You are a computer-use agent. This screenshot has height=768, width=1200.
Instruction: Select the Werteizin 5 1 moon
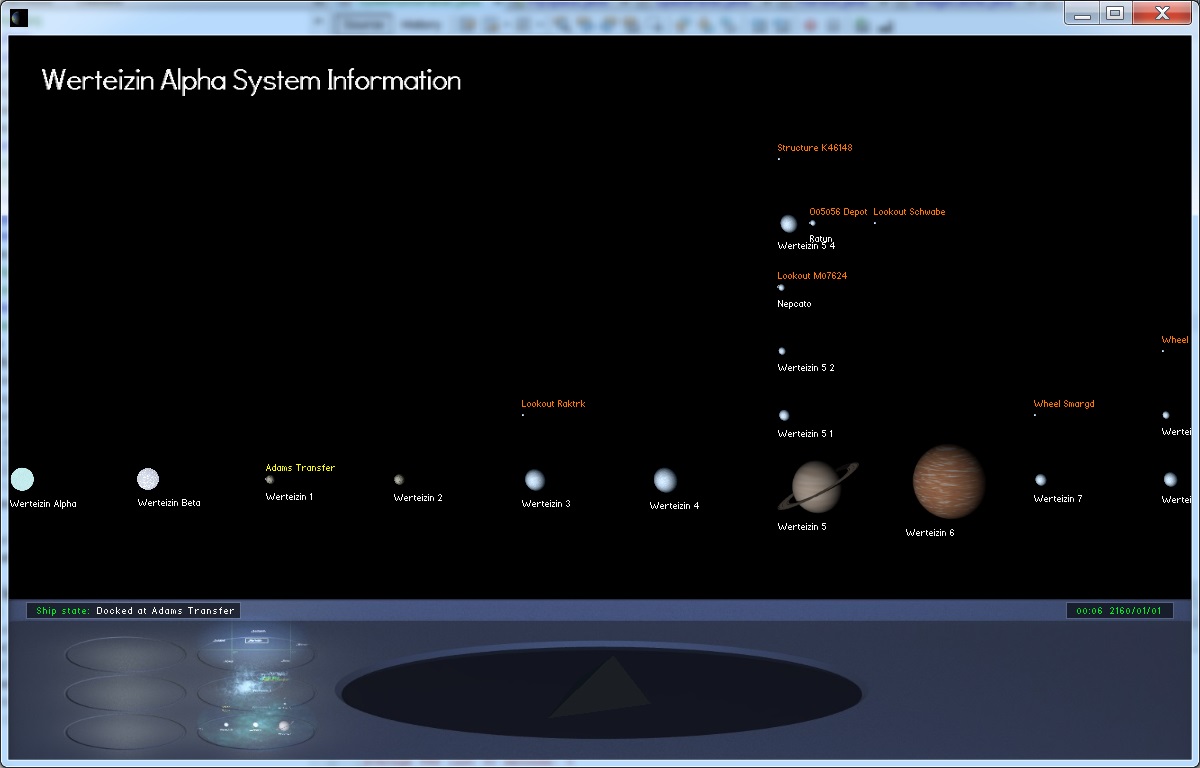[784, 415]
